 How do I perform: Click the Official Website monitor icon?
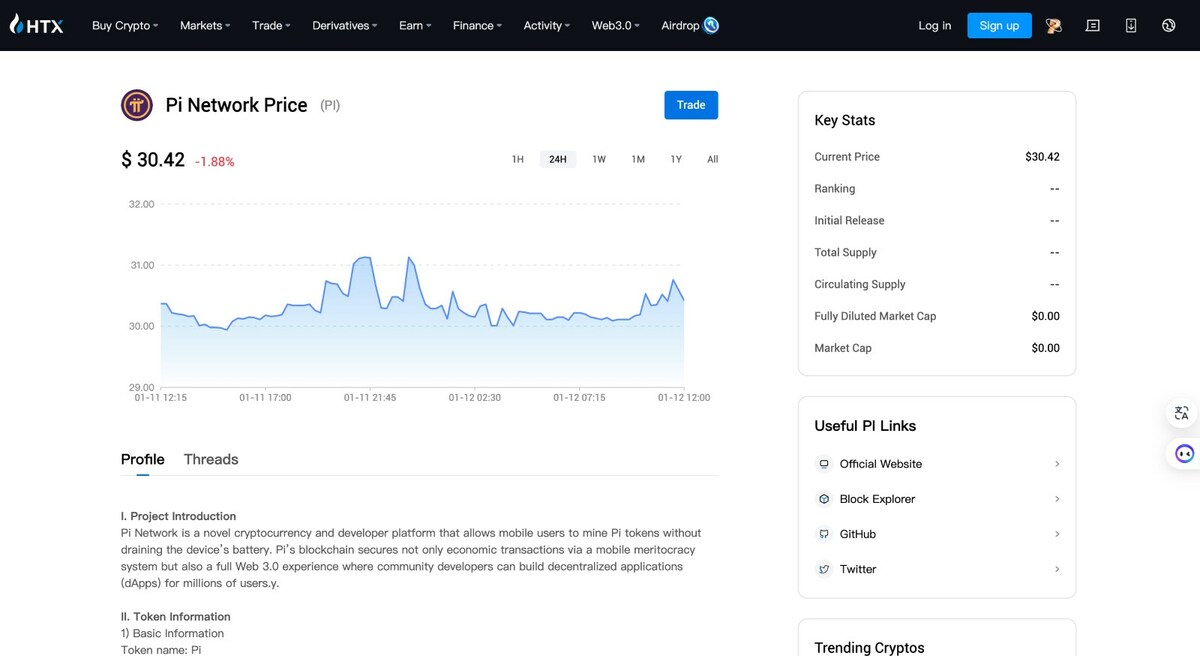click(824, 464)
